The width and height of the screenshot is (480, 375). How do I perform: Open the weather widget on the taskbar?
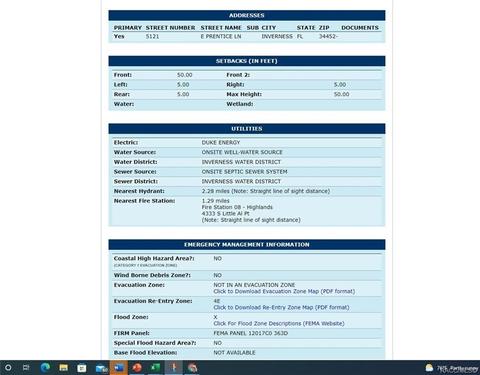coord(452,368)
